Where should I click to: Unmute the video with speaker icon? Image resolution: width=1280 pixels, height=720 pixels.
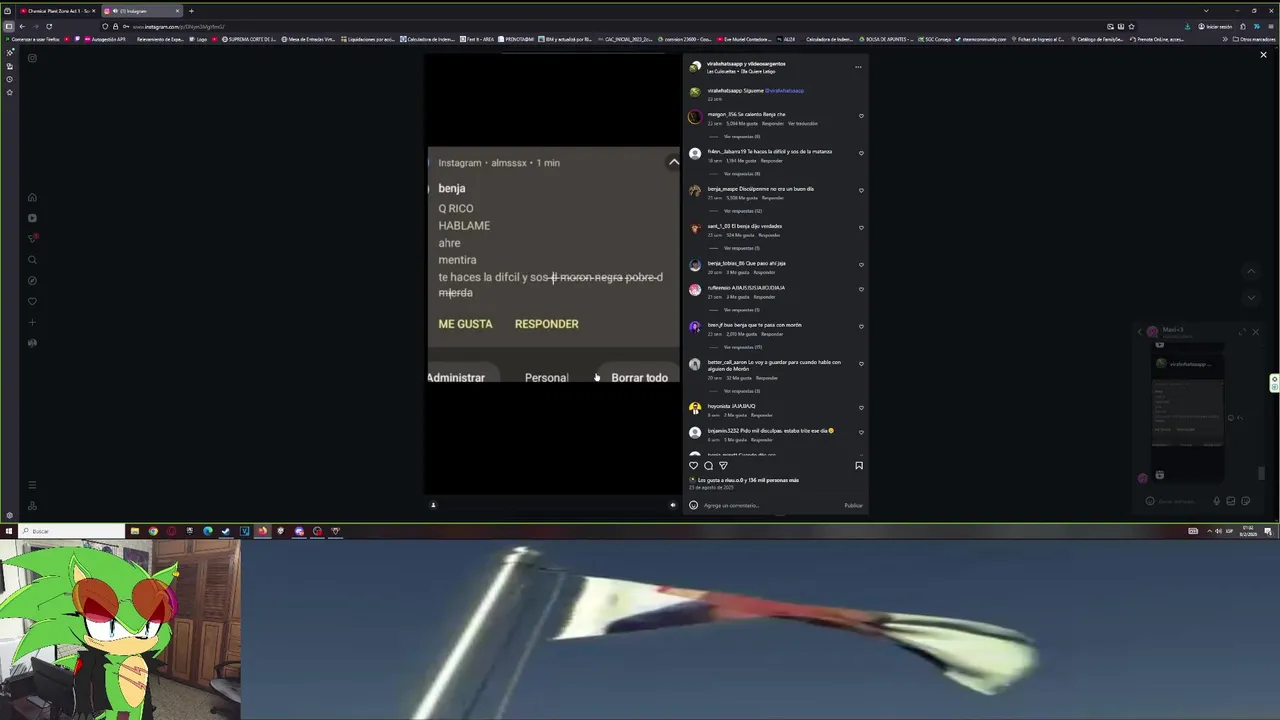pyautogui.click(x=672, y=505)
